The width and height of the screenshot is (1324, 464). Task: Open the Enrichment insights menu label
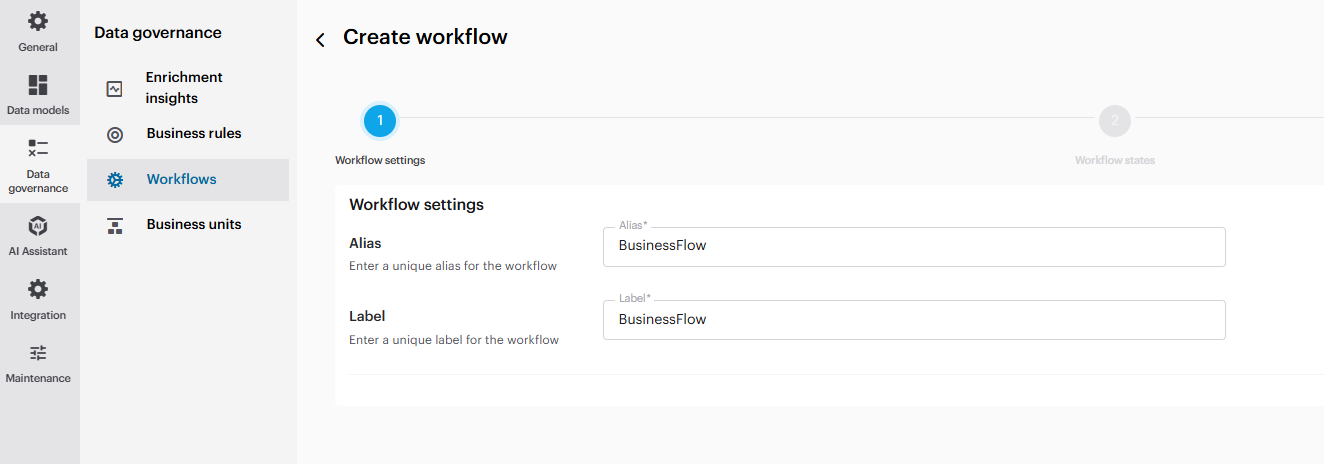tap(184, 88)
